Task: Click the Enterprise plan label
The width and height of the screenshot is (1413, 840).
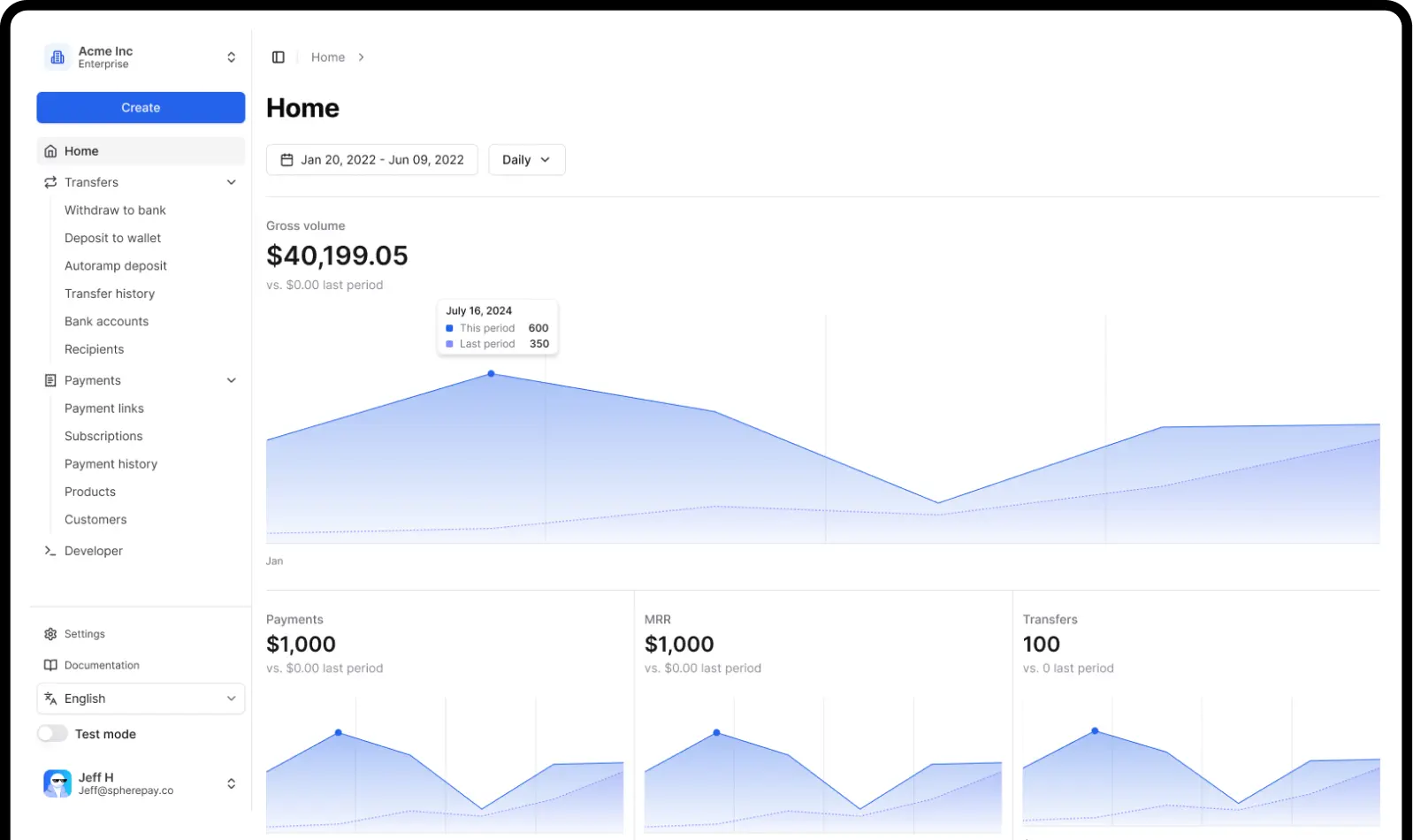Action: pyautogui.click(x=103, y=65)
